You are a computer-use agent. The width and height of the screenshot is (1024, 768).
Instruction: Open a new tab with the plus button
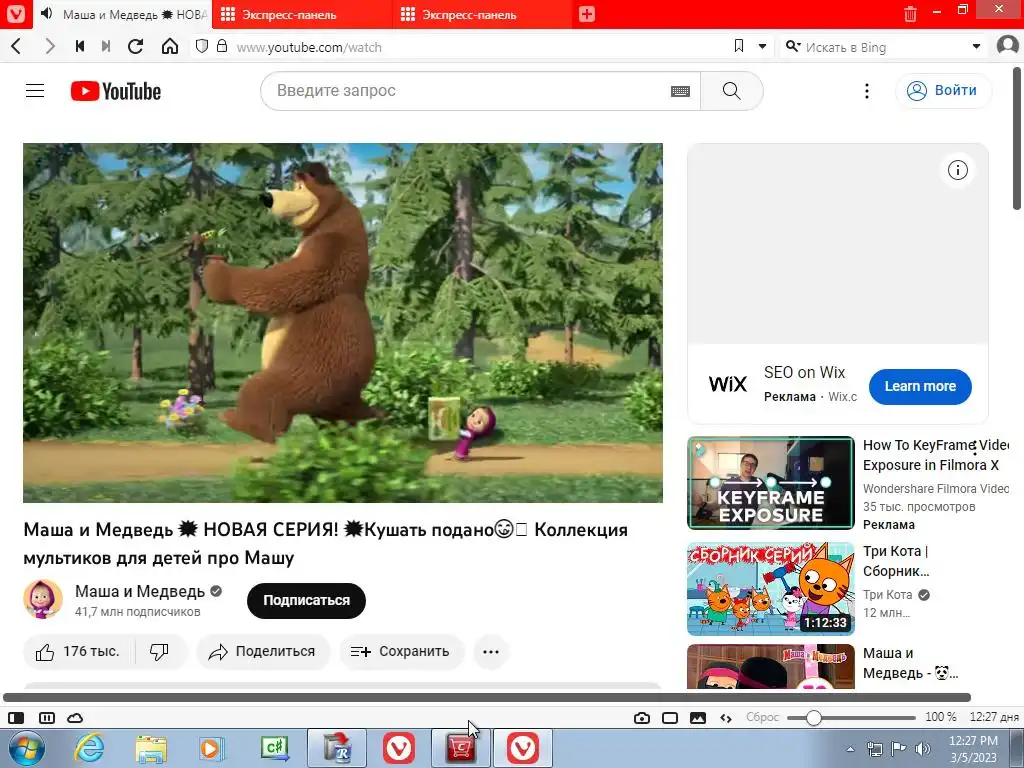[586, 14]
